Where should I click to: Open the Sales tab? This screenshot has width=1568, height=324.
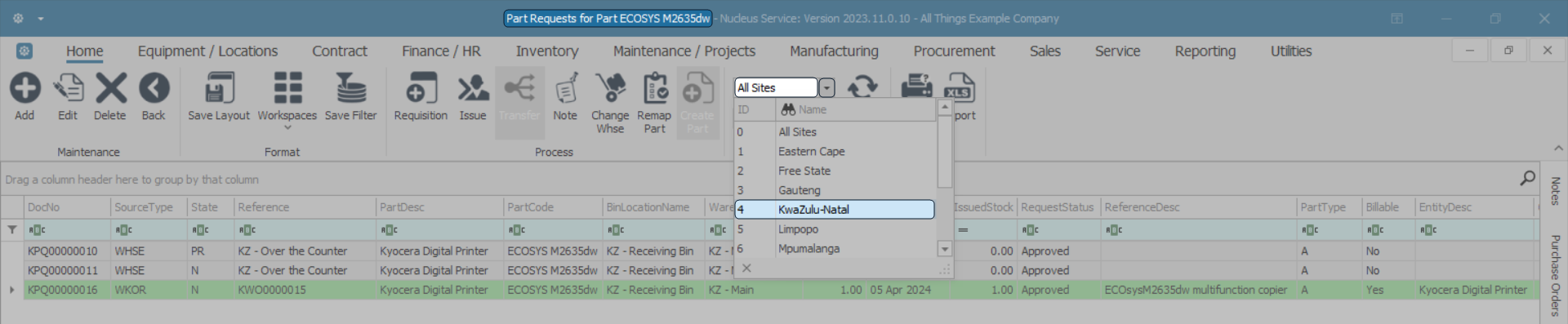coord(1045,51)
